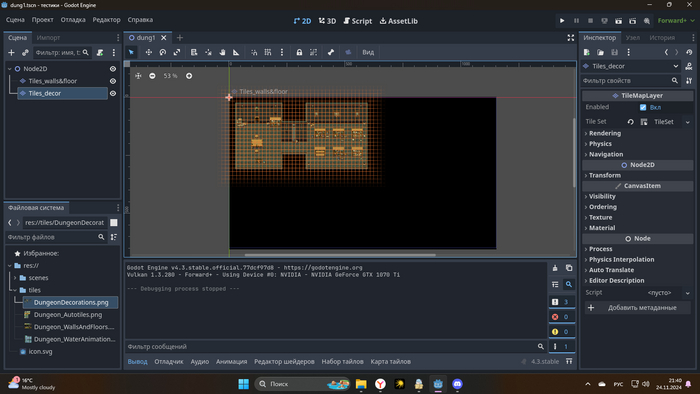
Task: Open the TileSet resource dropdown arrow
Action: (688, 122)
